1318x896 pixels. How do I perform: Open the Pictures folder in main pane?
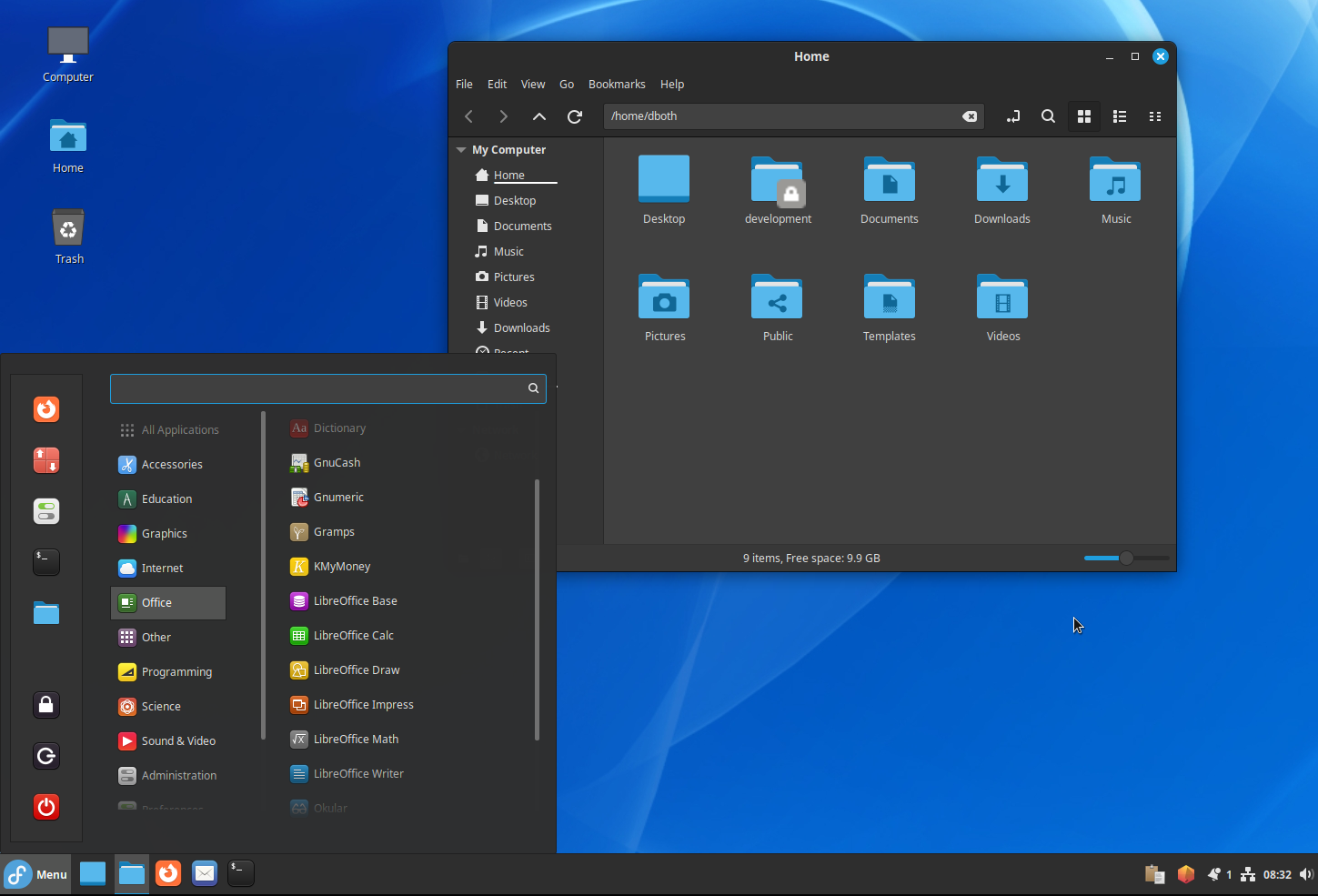pos(664,307)
